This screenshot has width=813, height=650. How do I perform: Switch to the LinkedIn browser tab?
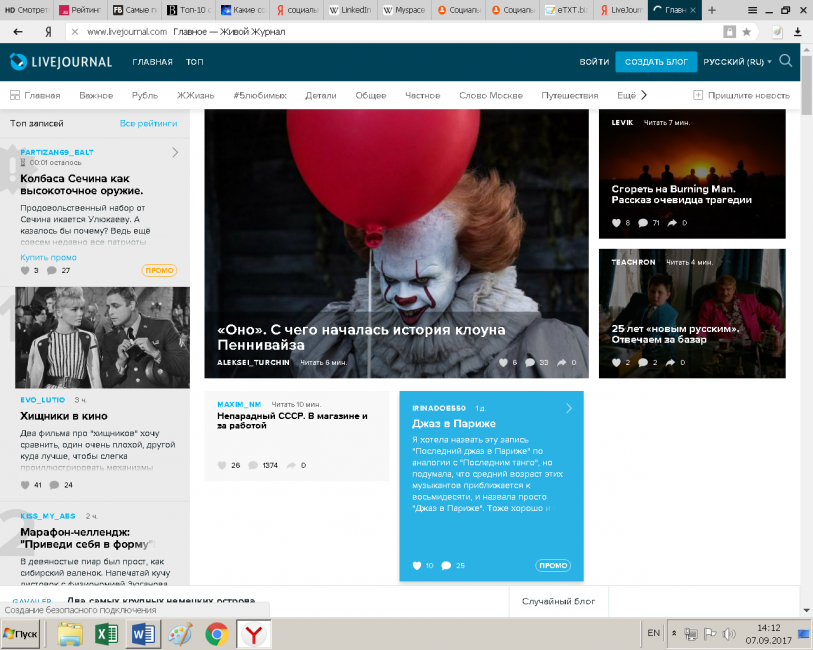(351, 10)
